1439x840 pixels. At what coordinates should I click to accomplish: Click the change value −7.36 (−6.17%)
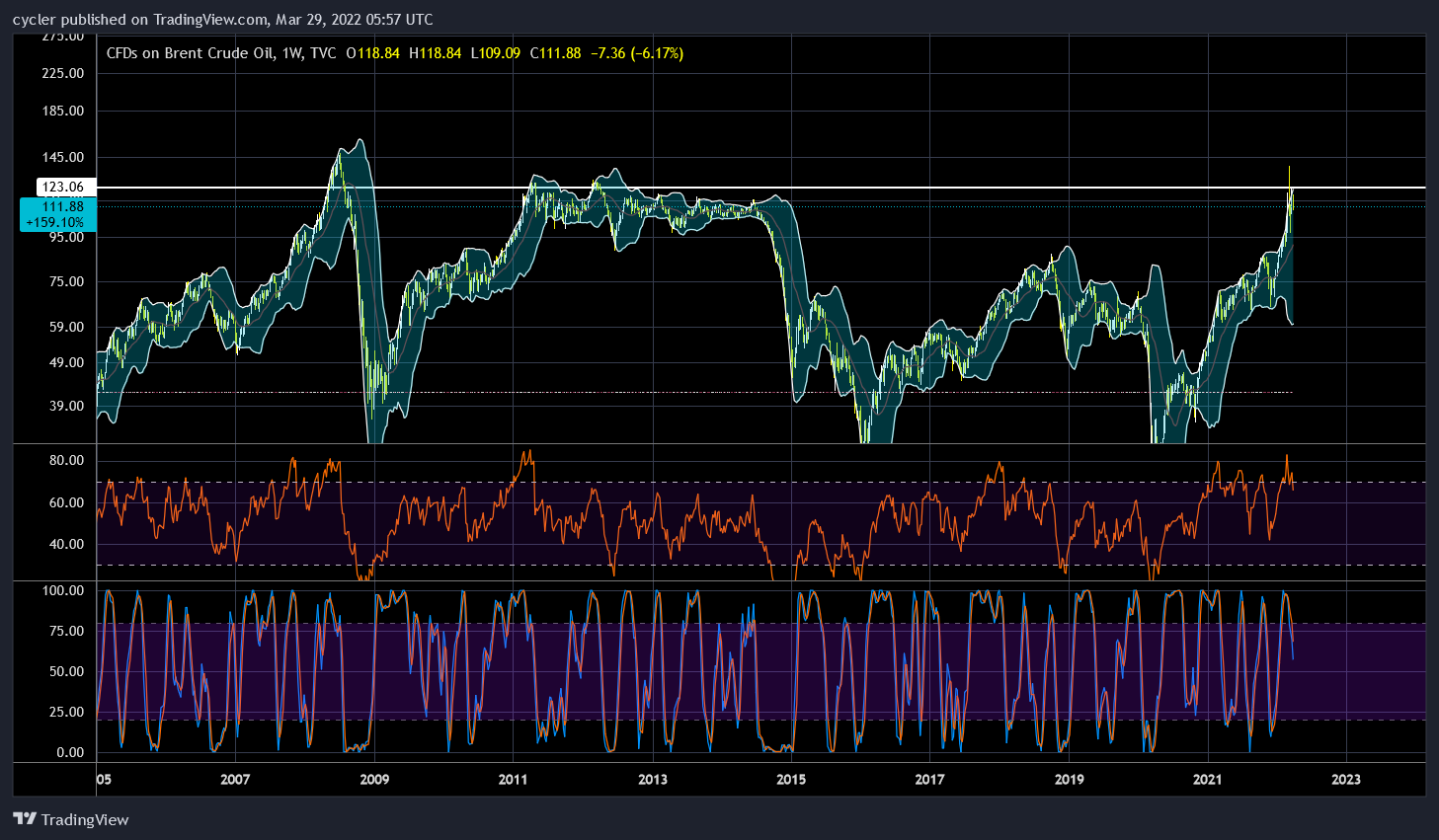636,53
